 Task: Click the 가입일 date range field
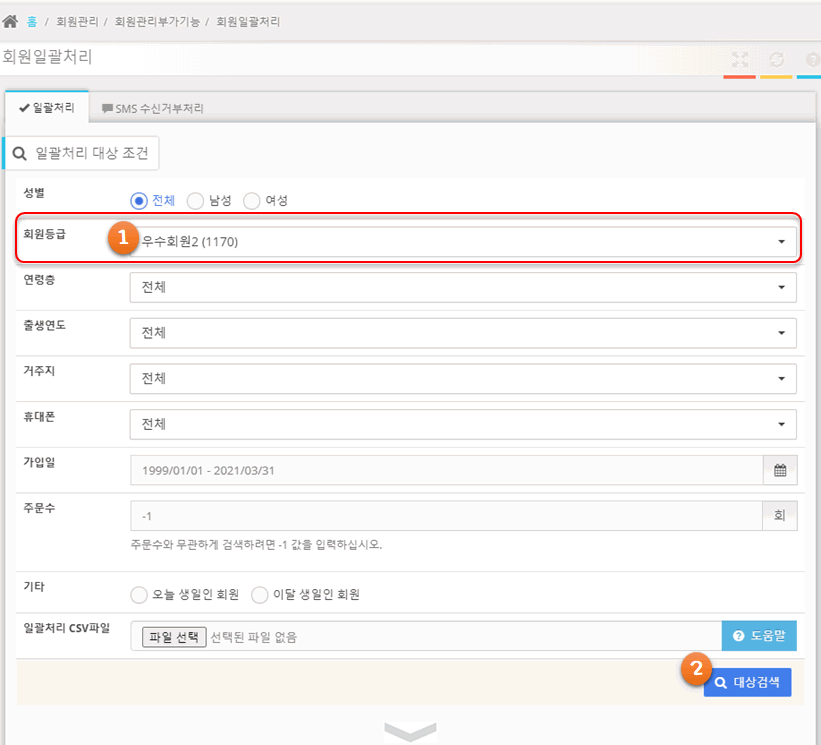click(x=447, y=470)
